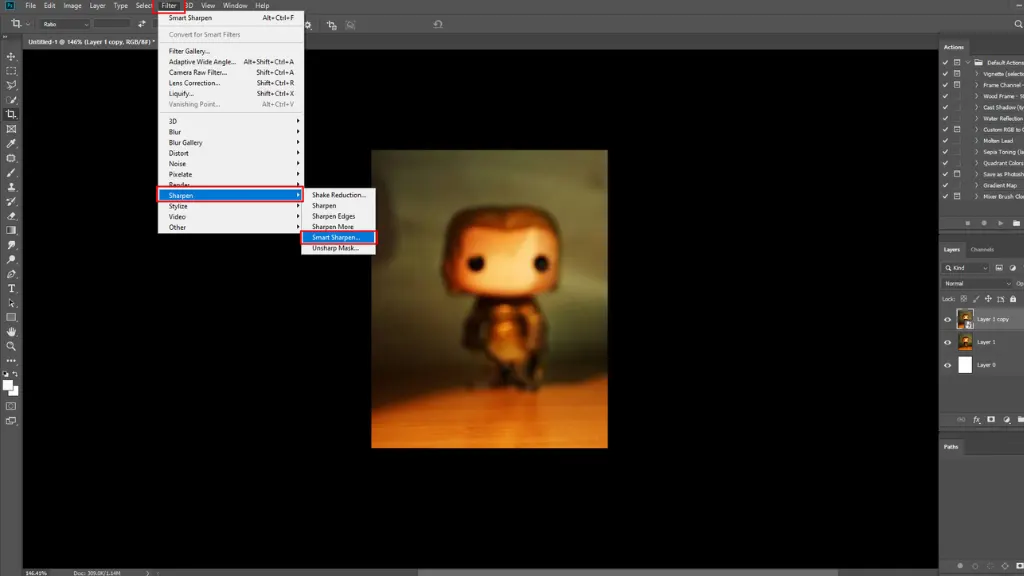Click the layer style fx icon
Viewport: 1024px width, 576px height.
point(976,420)
